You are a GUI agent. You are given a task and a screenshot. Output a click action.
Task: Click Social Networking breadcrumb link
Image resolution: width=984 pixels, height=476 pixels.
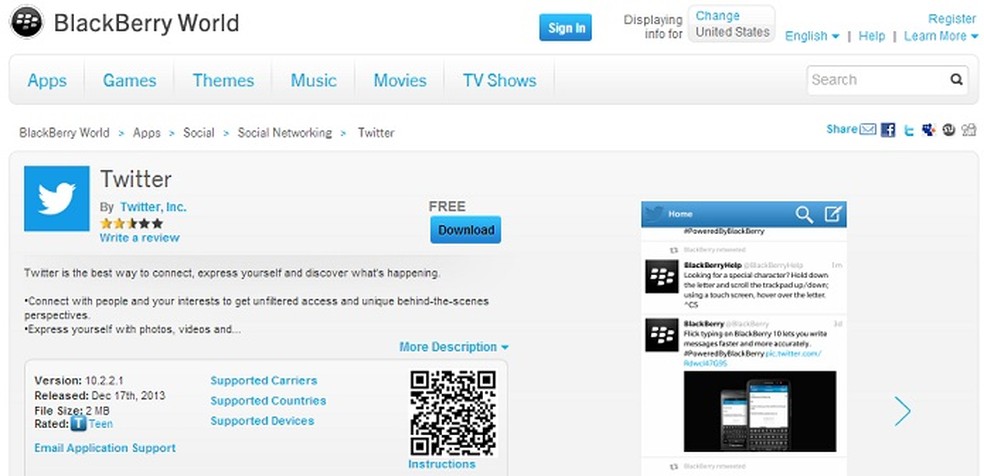[x=284, y=133]
